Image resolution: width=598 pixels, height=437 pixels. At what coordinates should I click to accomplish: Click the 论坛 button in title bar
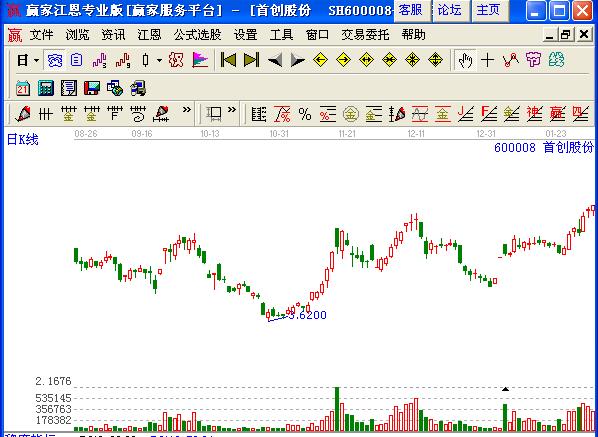pos(449,10)
